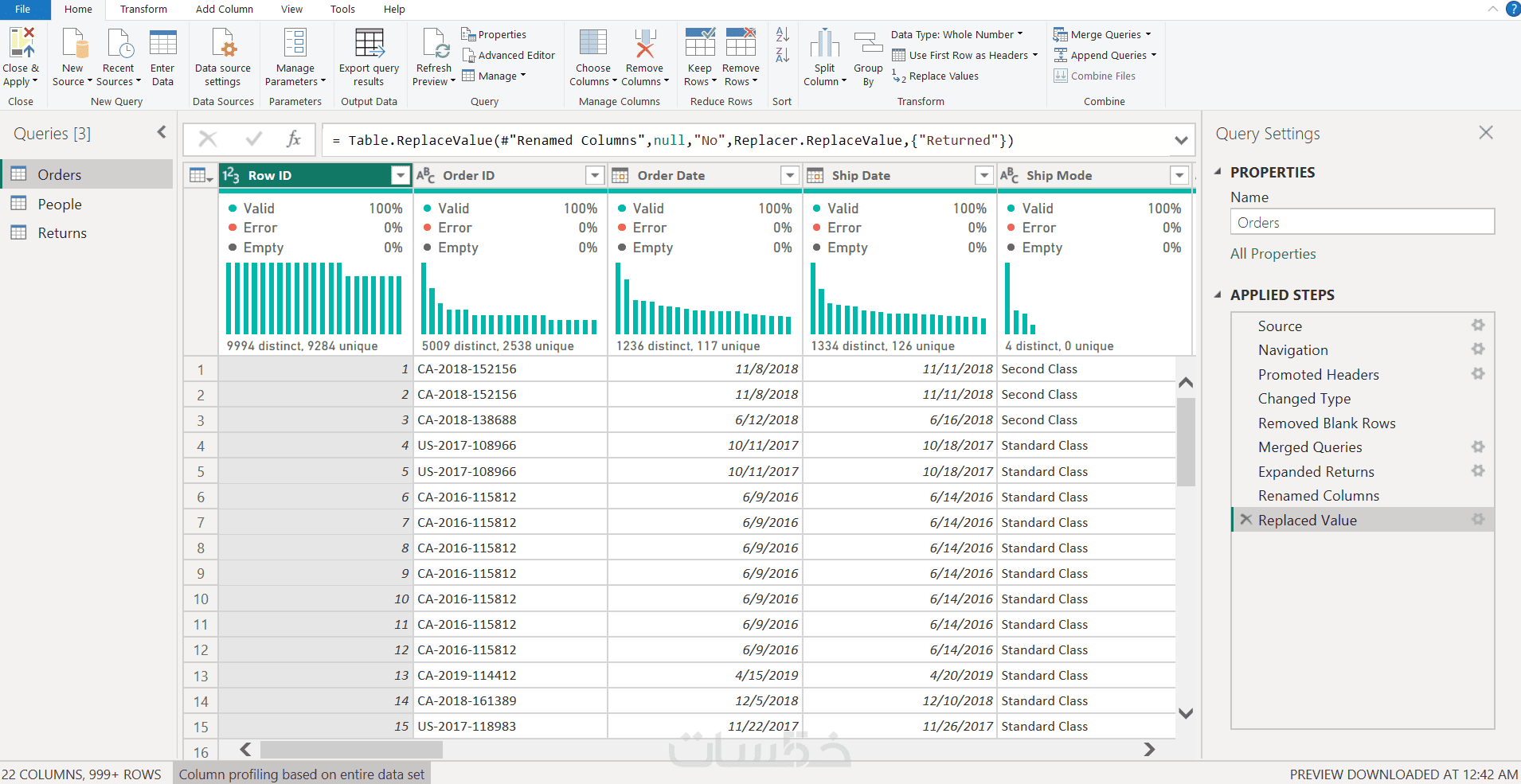Open the Add Column tab
Viewport: 1521px width, 784px height.
pyautogui.click(x=225, y=10)
